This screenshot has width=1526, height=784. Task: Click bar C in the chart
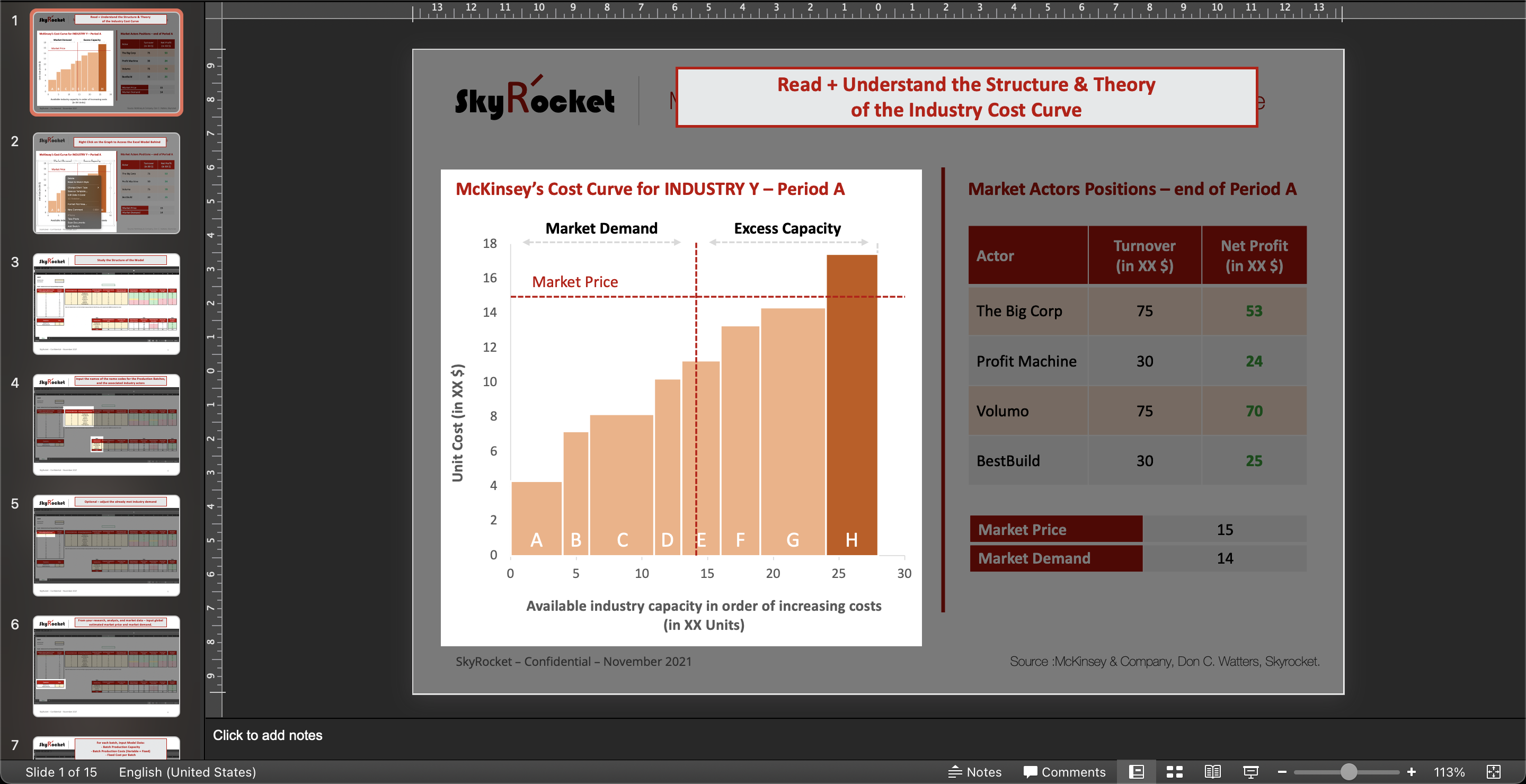tap(622, 485)
